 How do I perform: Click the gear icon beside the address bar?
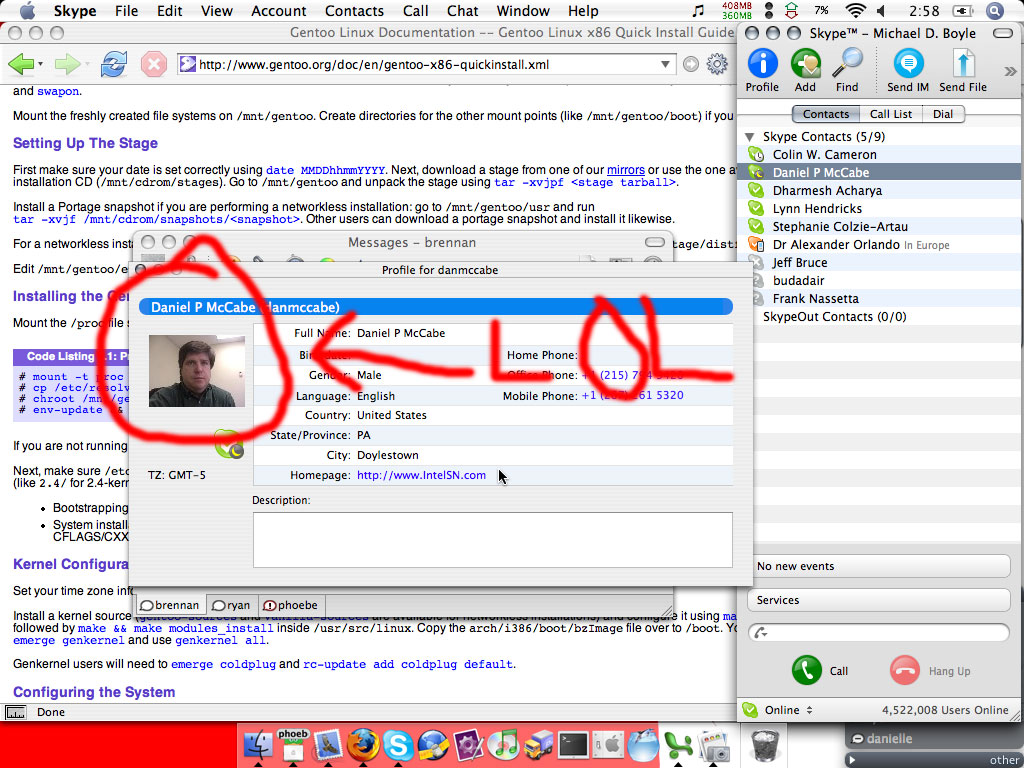coord(717,64)
